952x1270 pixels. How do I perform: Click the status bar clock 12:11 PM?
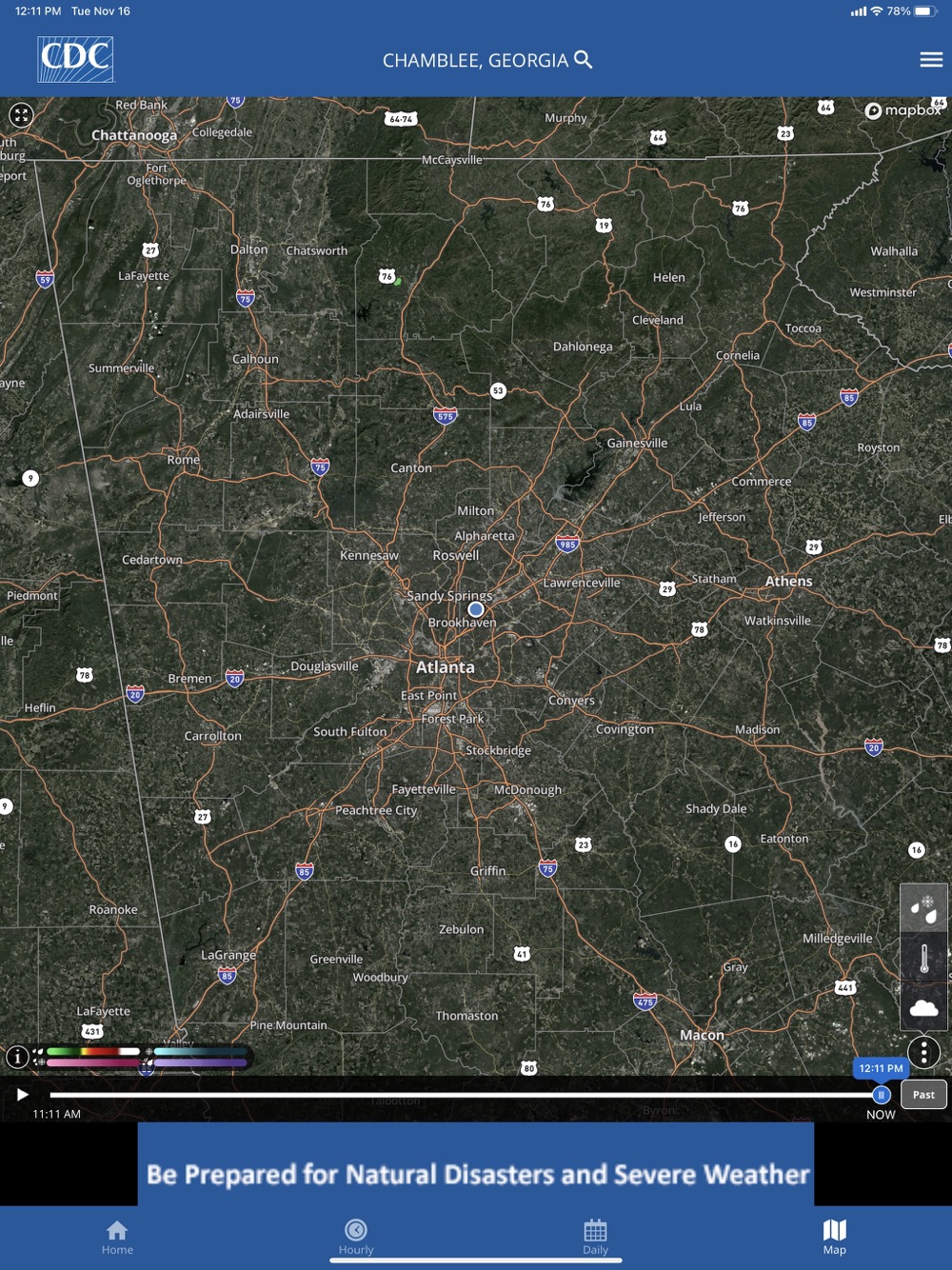(x=38, y=11)
